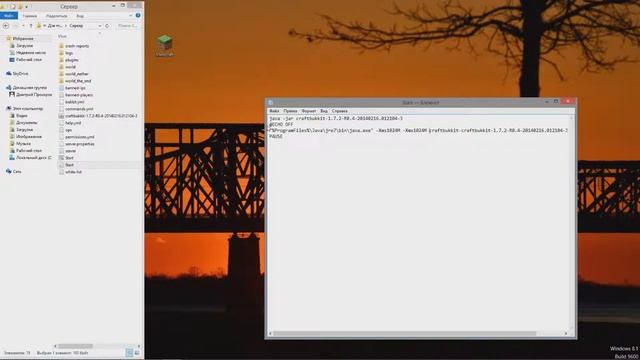Click the Explorer file list horizontal scrollbar
The image size is (640, 360).
(76, 346)
